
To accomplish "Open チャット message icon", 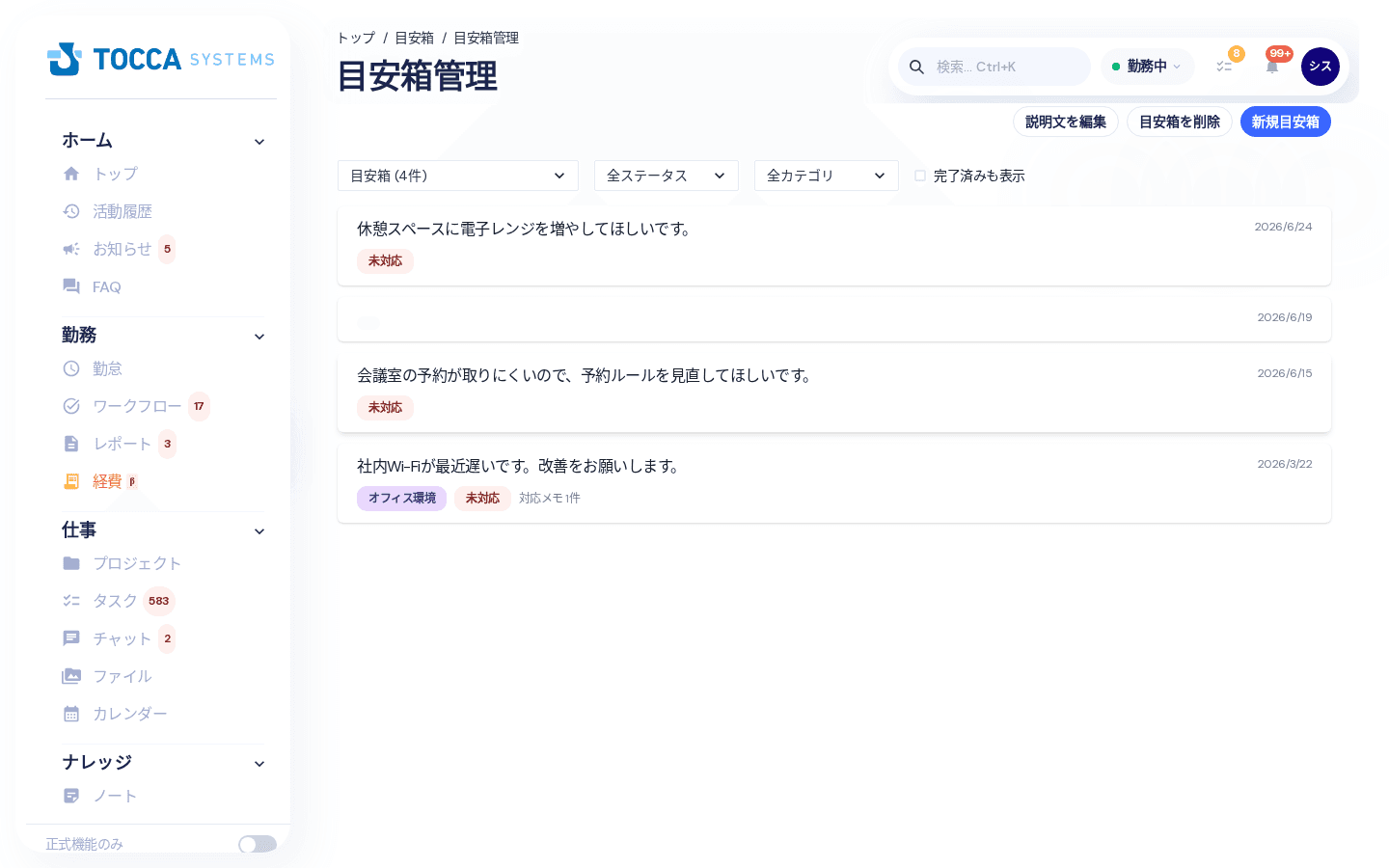I will pyautogui.click(x=71, y=638).
